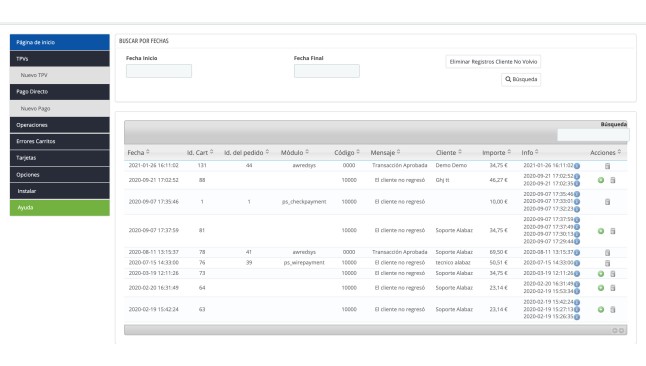Click the '50,51 €' amount cell

pos(499,263)
